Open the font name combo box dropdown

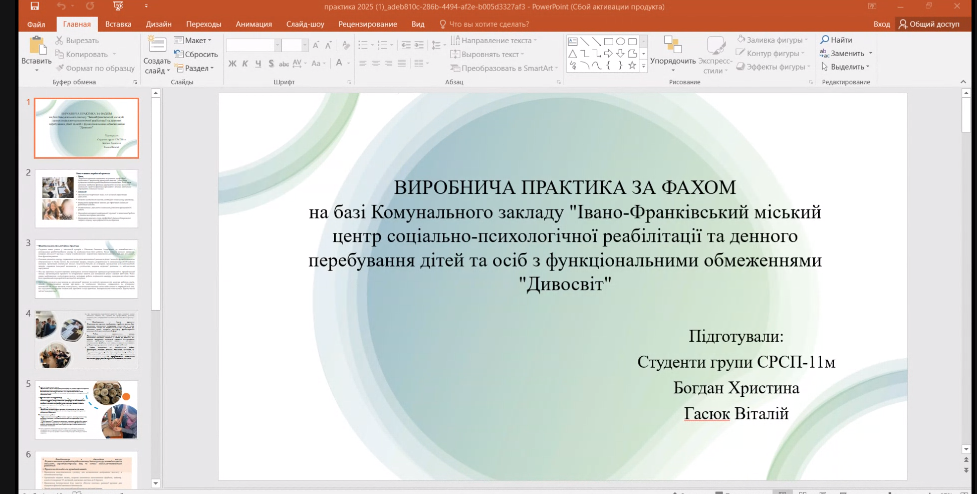tap(277, 45)
